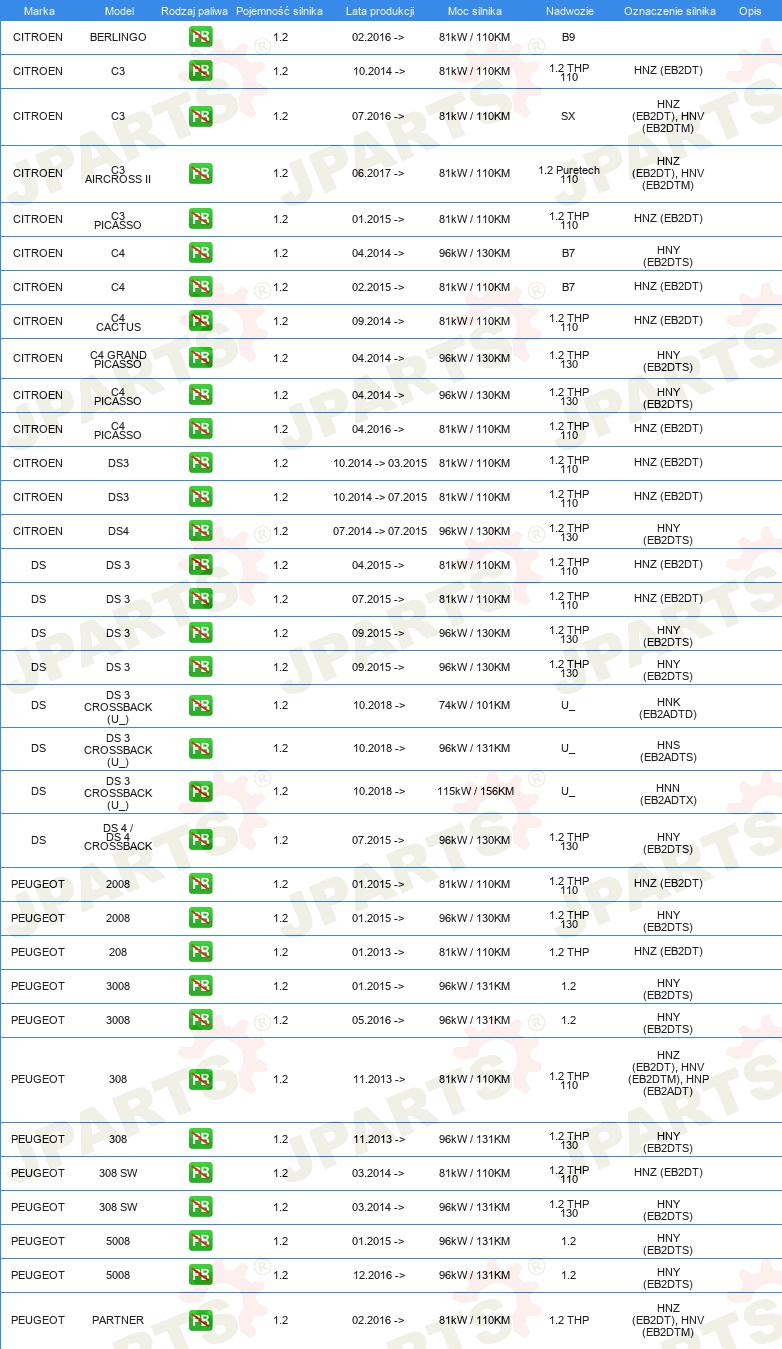
Task: Click the fuel icon in the Peugeot 2008 81kW row
Action: (x=200, y=885)
